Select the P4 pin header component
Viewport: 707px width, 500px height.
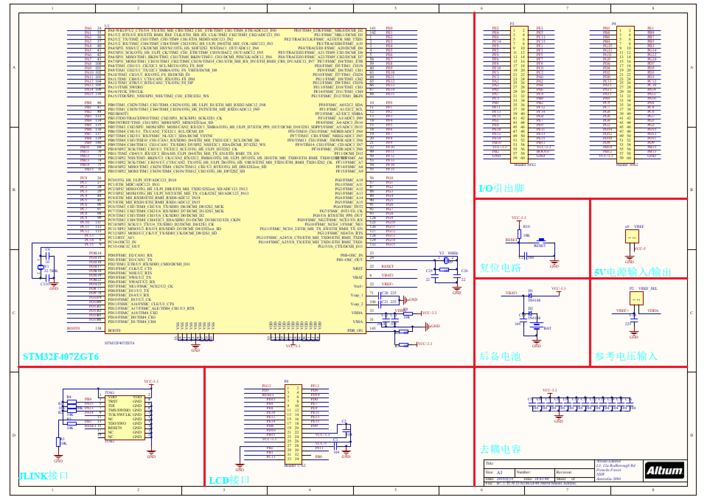tap(625, 94)
